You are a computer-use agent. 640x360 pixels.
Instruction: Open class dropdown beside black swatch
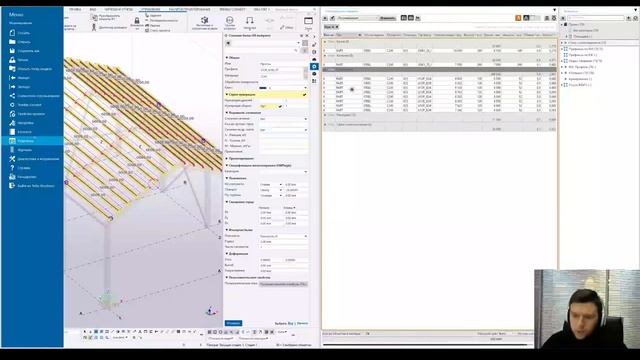click(305, 88)
